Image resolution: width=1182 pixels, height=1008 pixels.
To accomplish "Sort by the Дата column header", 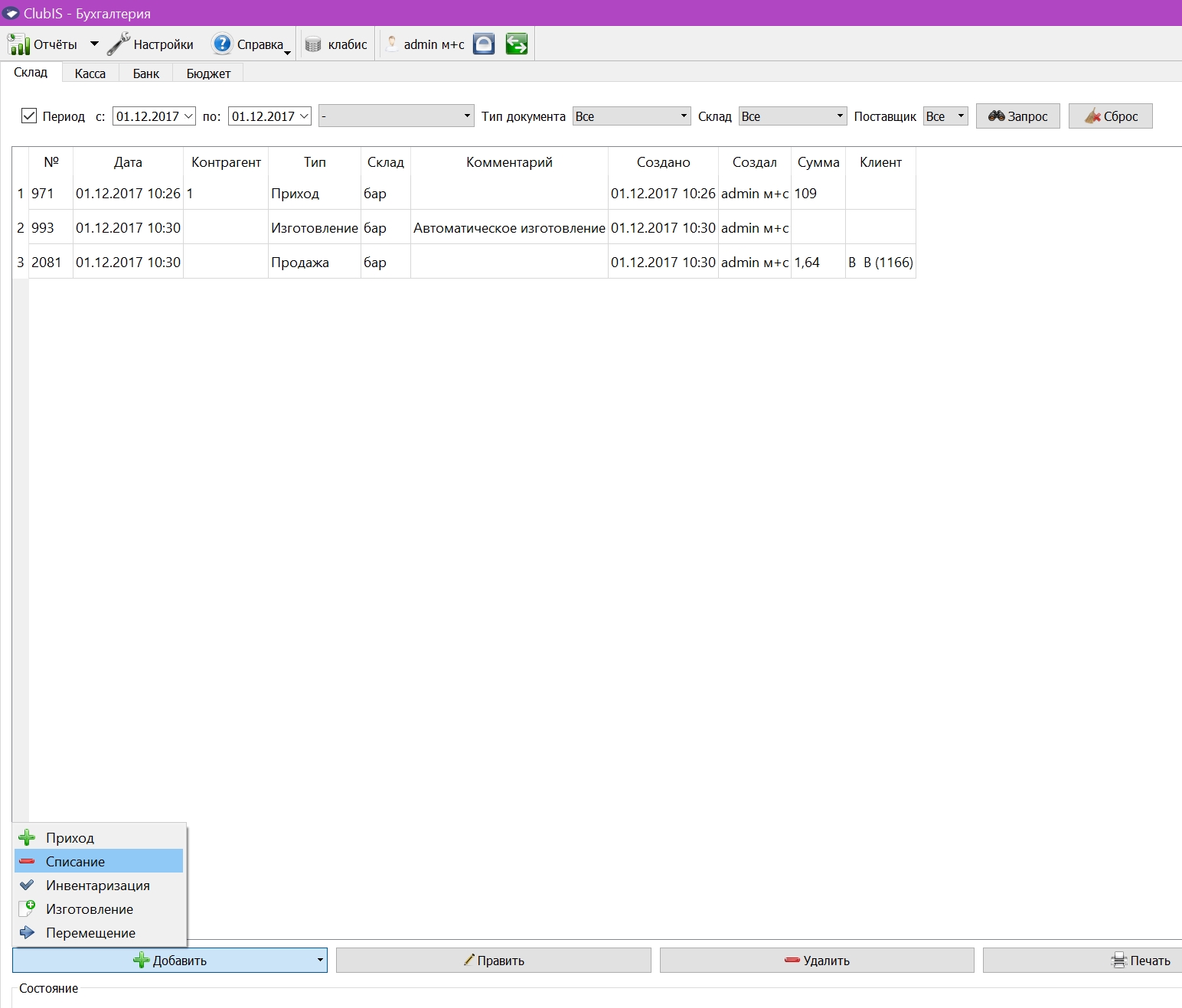I will click(x=128, y=162).
